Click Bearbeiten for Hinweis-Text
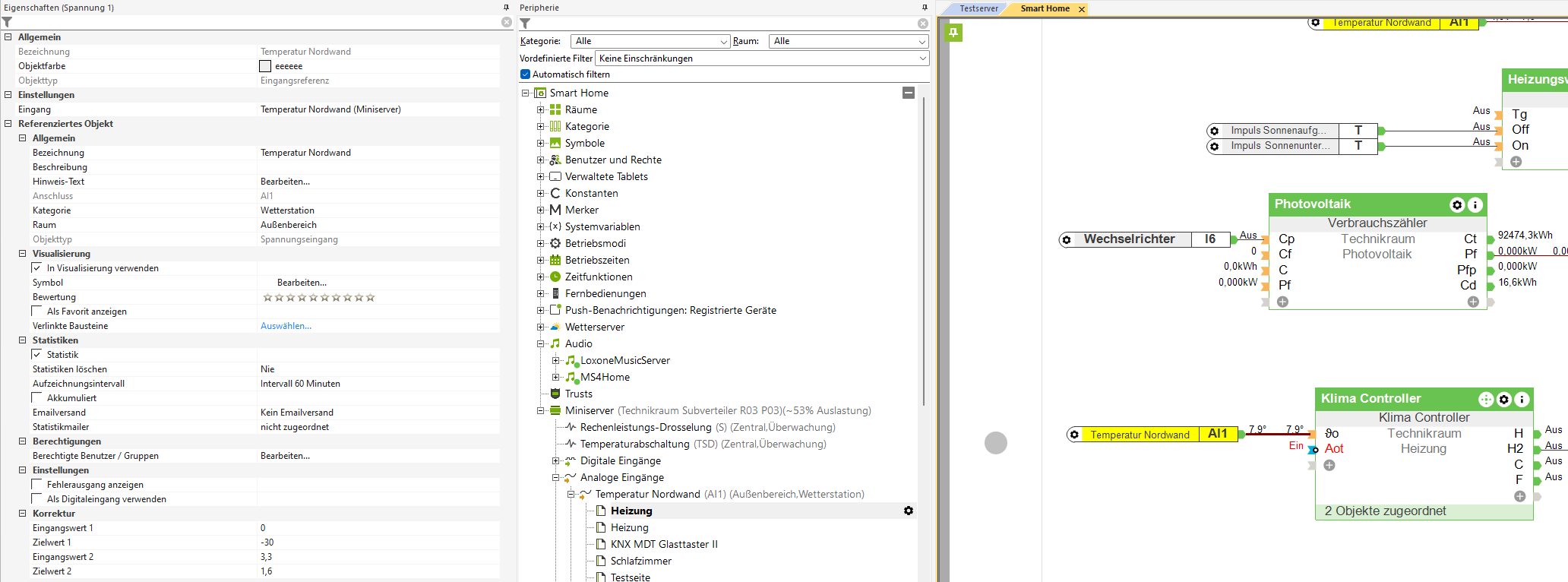Screen dimensions: 1568x582 [x=285, y=182]
